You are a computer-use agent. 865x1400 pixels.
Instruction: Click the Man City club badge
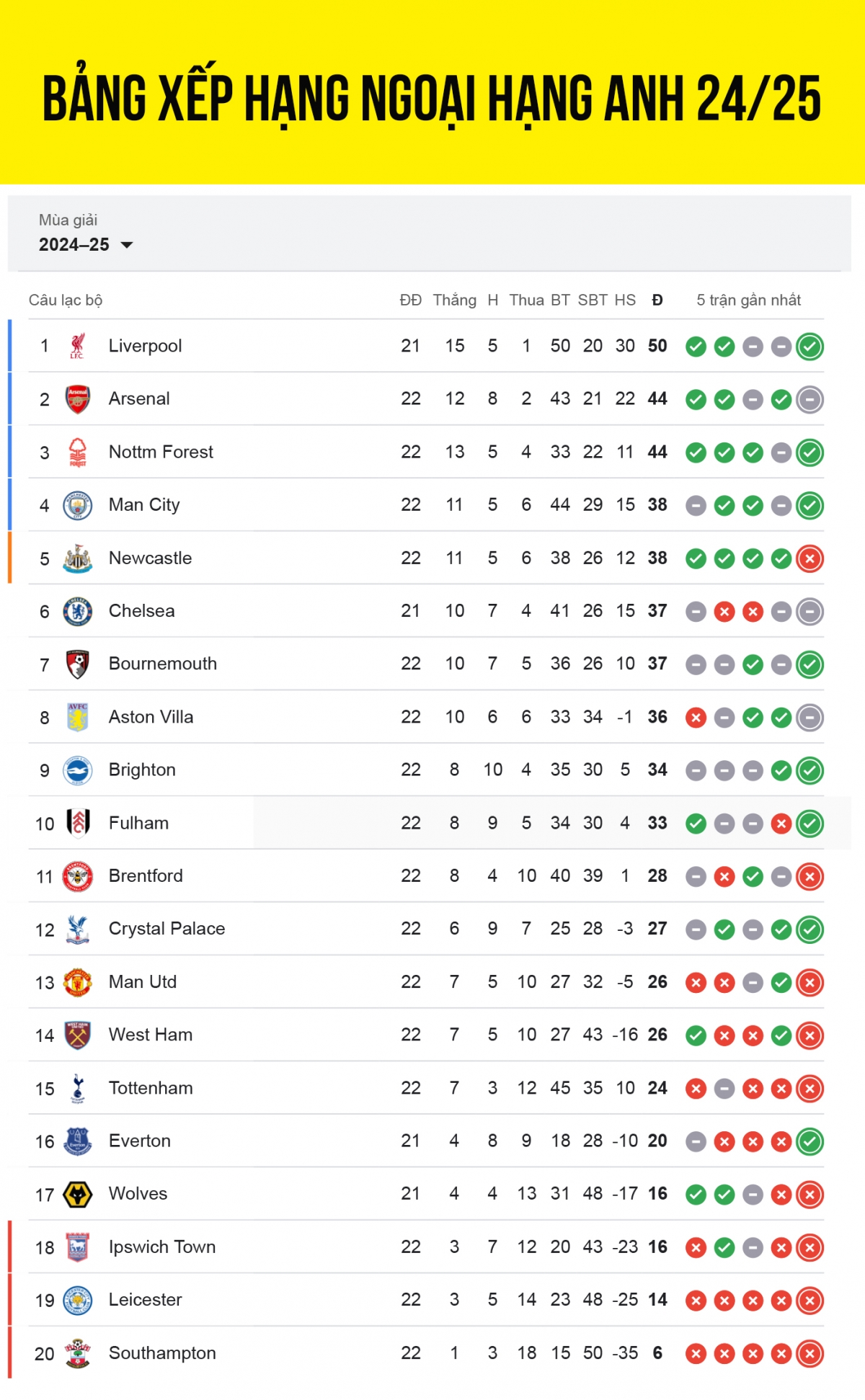(77, 505)
